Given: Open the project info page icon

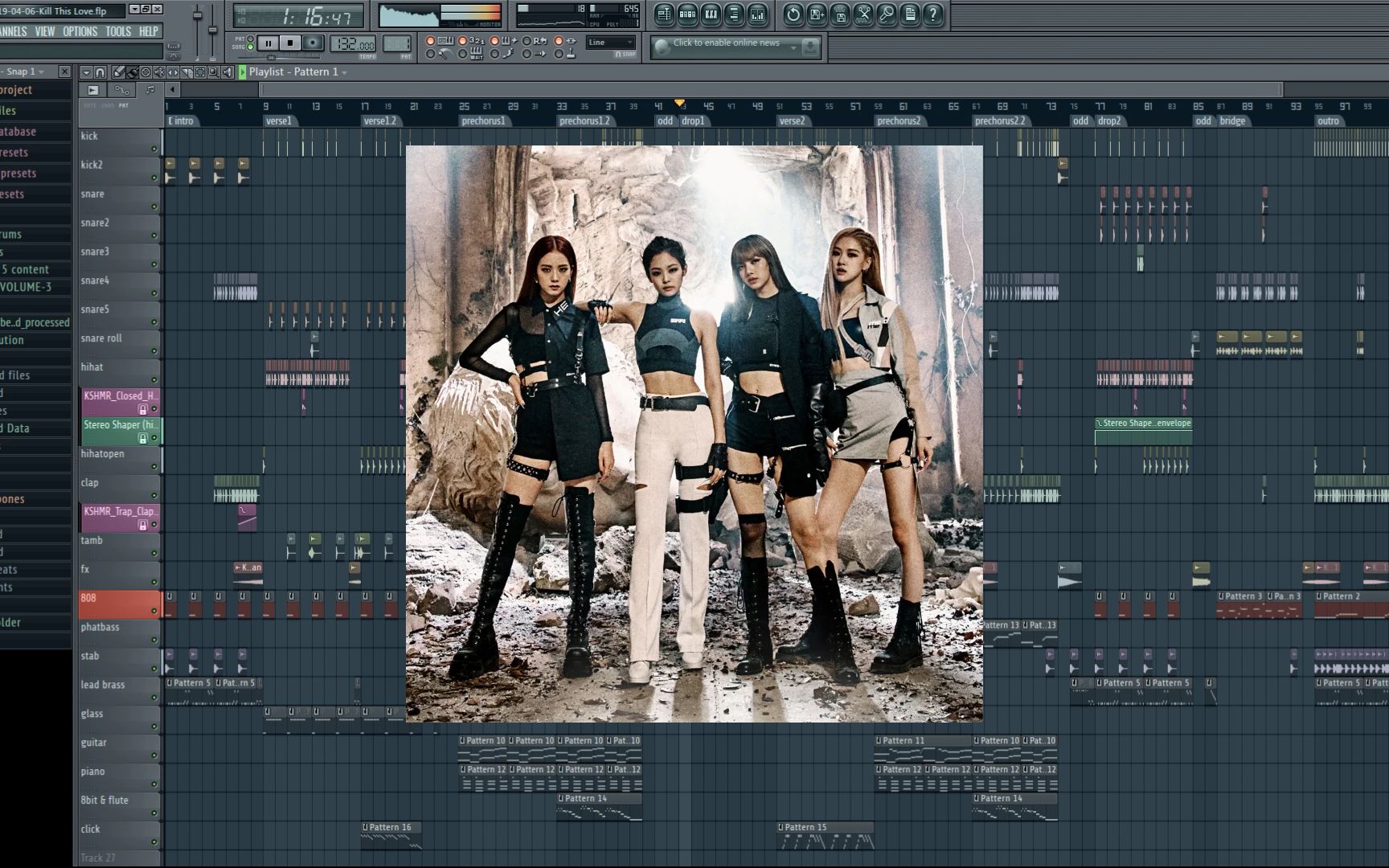Looking at the screenshot, I should click(910, 14).
